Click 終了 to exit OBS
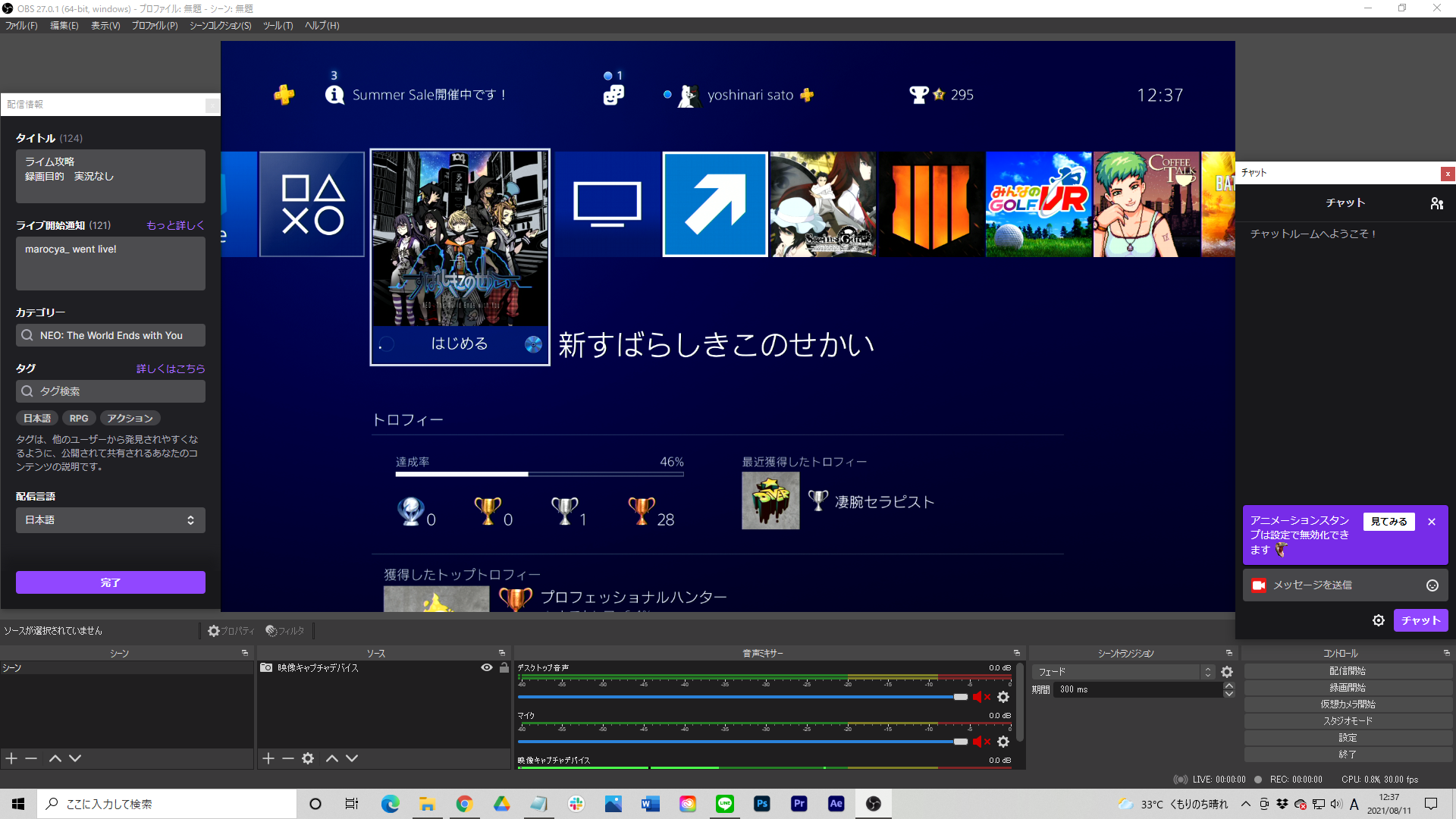 coord(1348,755)
